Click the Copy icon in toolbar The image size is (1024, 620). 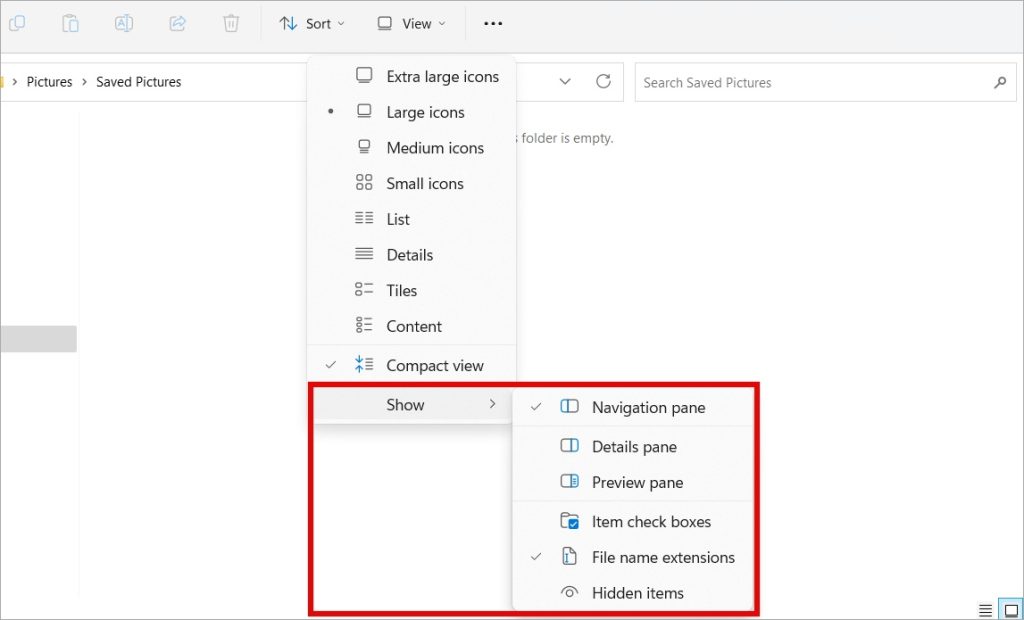[17, 23]
